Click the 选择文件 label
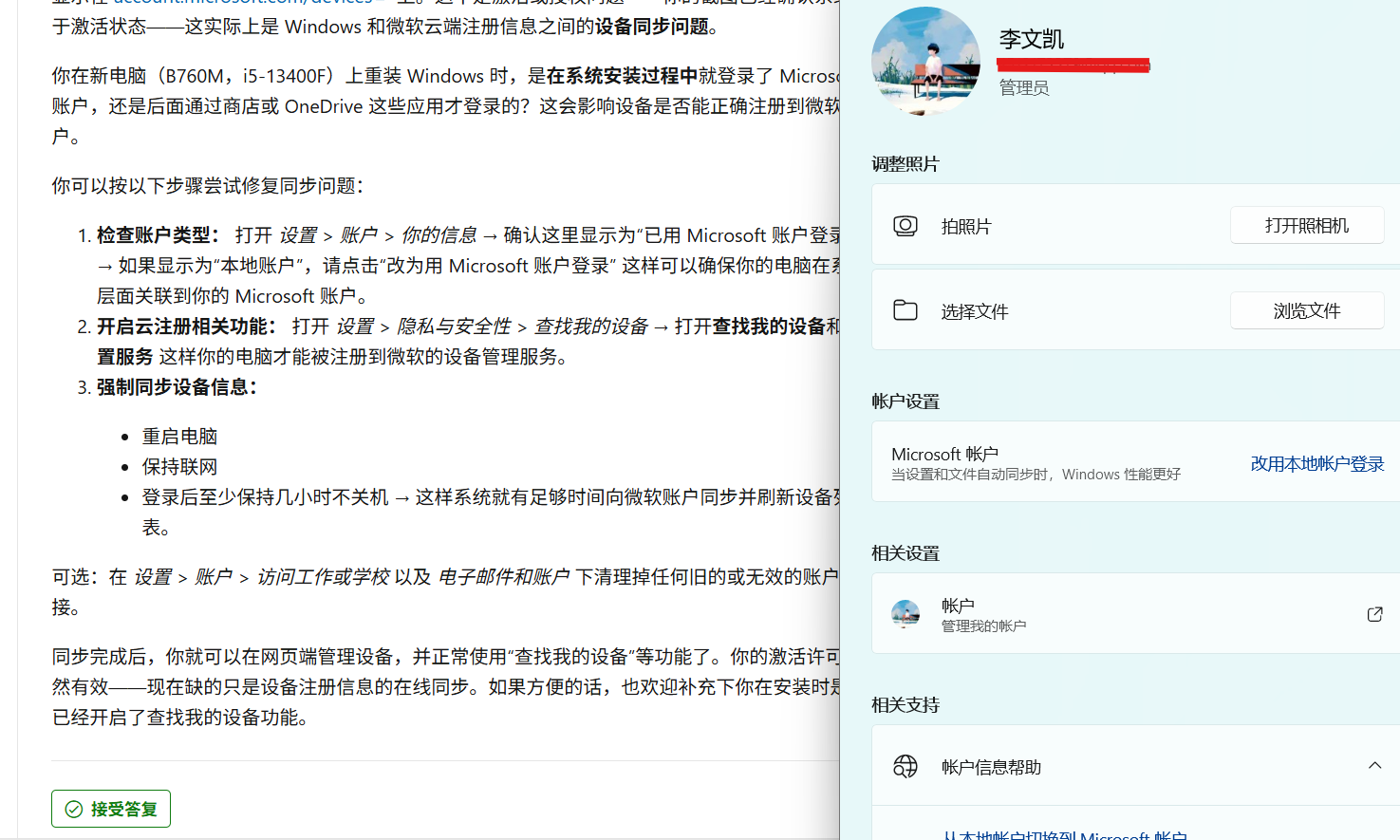 [x=975, y=311]
